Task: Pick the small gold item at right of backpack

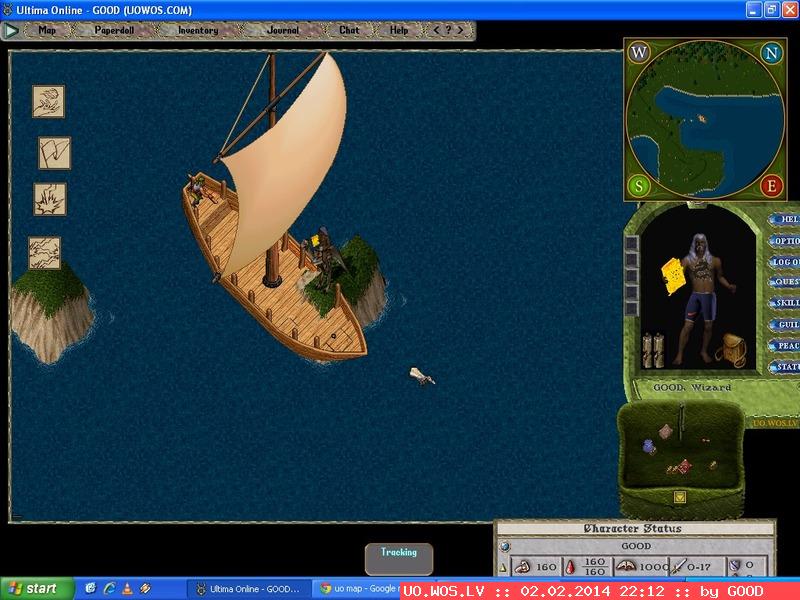Action: [713, 465]
